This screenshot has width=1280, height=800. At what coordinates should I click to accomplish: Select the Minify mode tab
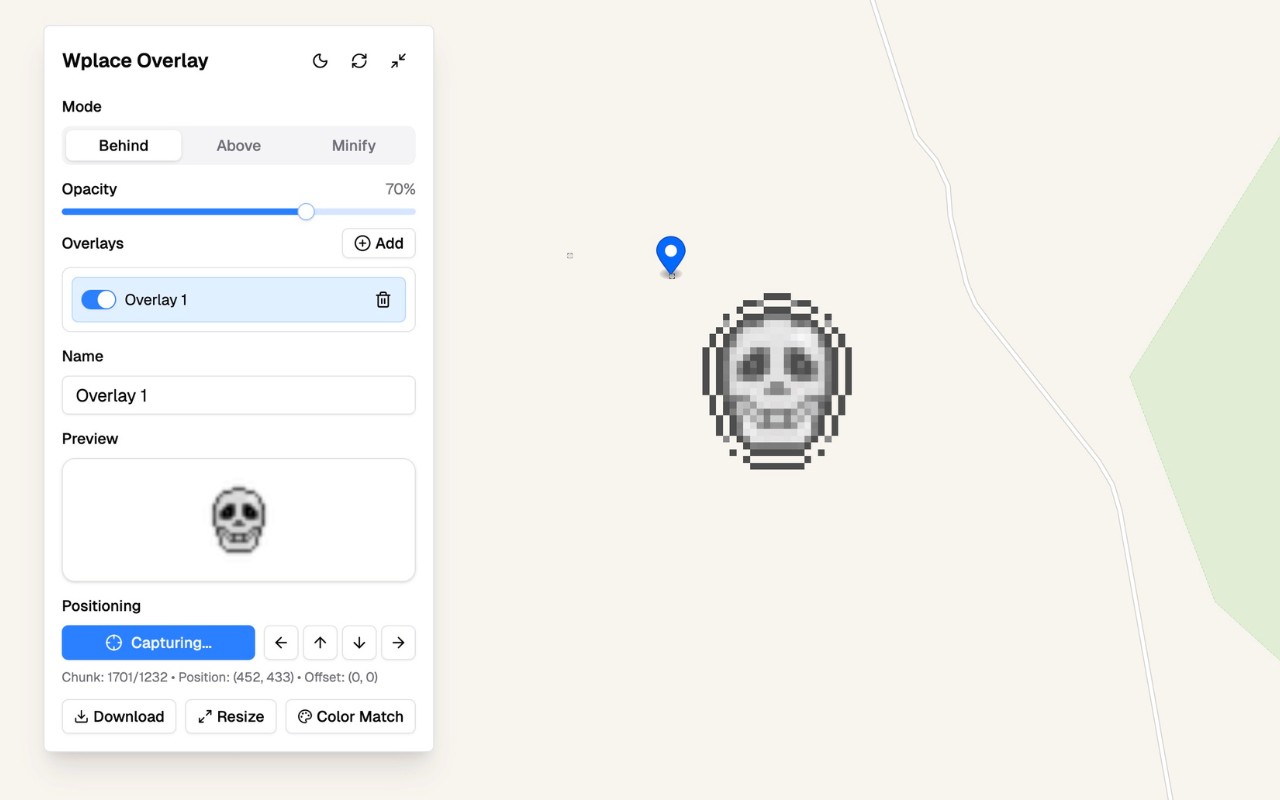(x=354, y=145)
